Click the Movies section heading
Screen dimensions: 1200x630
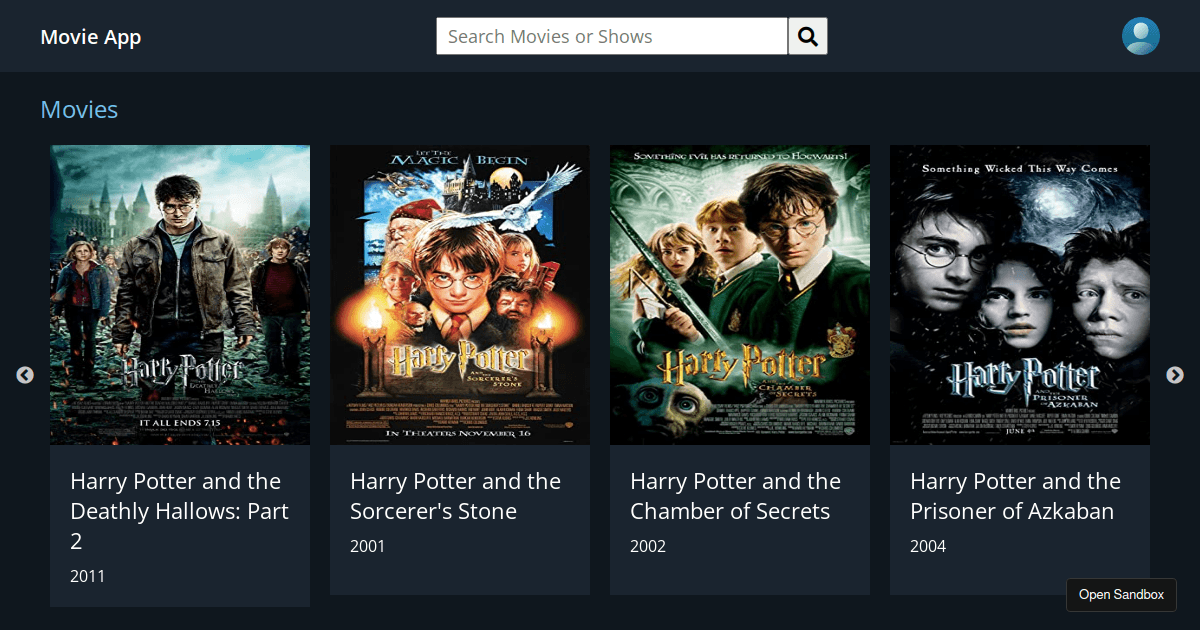(79, 110)
